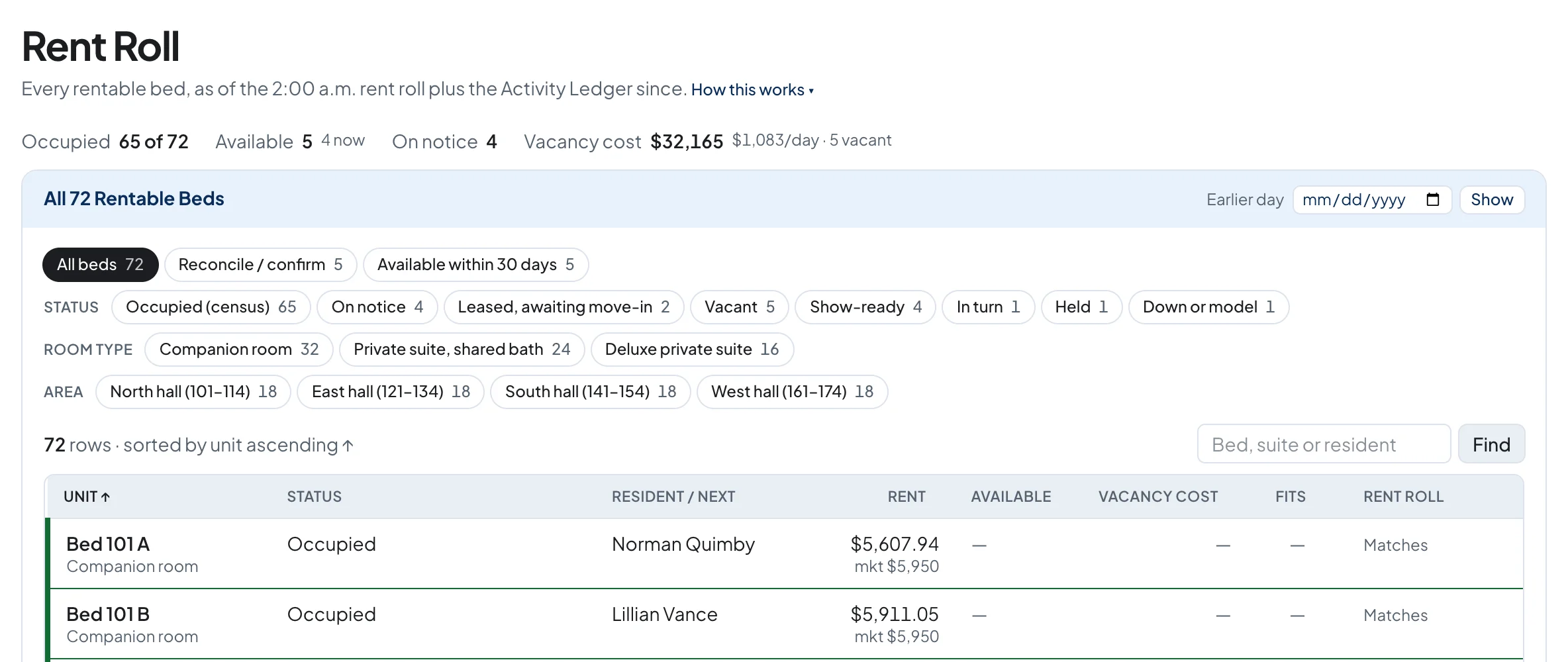Screen dimensions: 1568x662
Task: Select the 'All beds 72' filter chip
Action: 100,265
